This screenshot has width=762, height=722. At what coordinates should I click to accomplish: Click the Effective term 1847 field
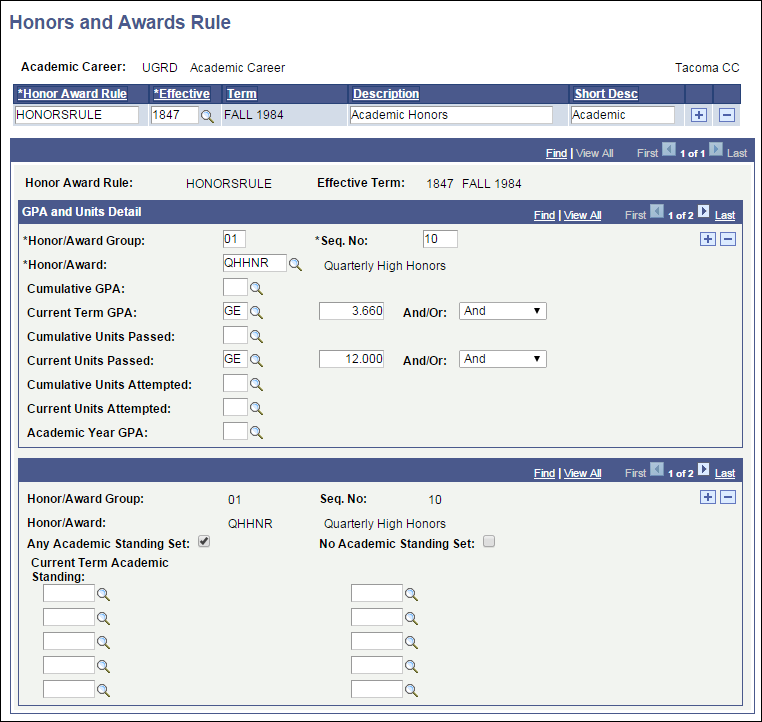pos(174,115)
